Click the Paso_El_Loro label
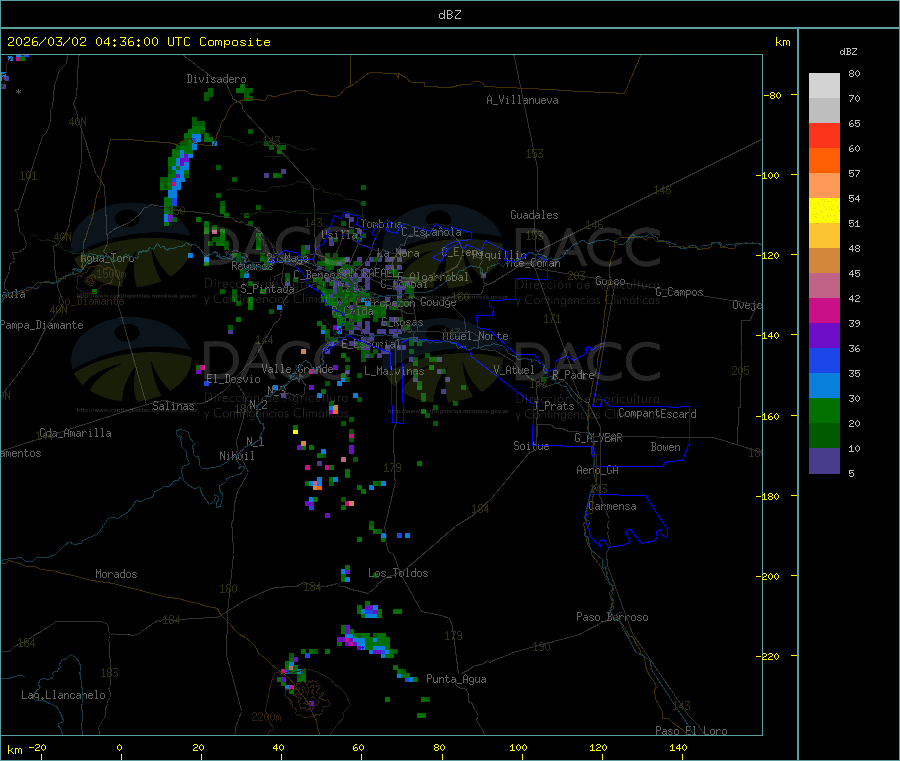 tap(692, 731)
